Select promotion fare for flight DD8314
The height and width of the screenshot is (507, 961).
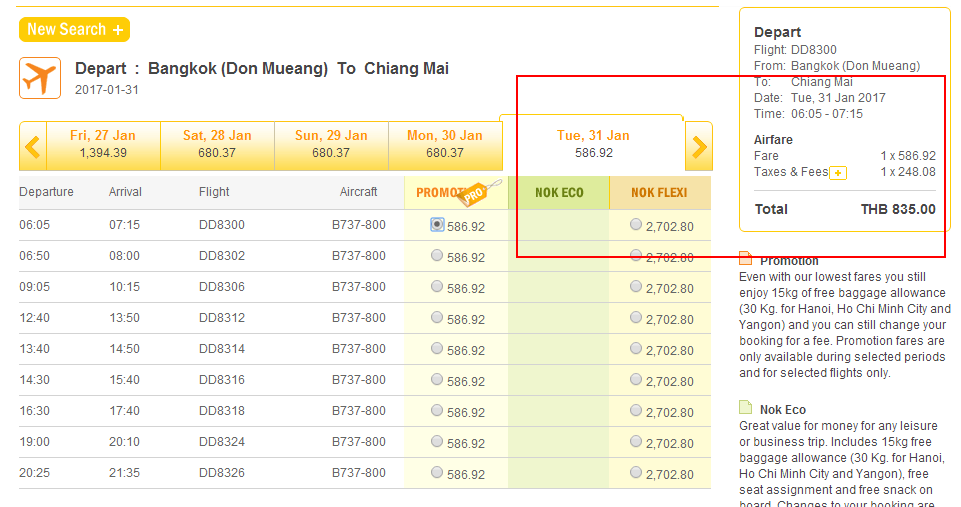(x=436, y=348)
